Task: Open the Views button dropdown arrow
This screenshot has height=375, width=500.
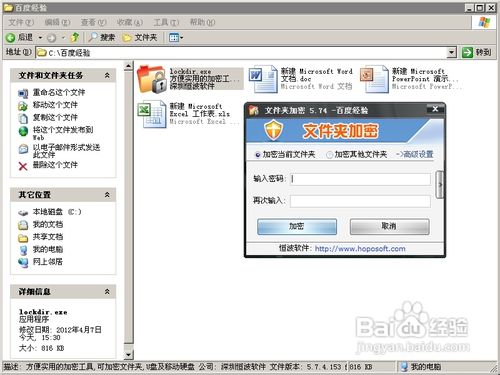Action: pyautogui.click(x=182, y=38)
